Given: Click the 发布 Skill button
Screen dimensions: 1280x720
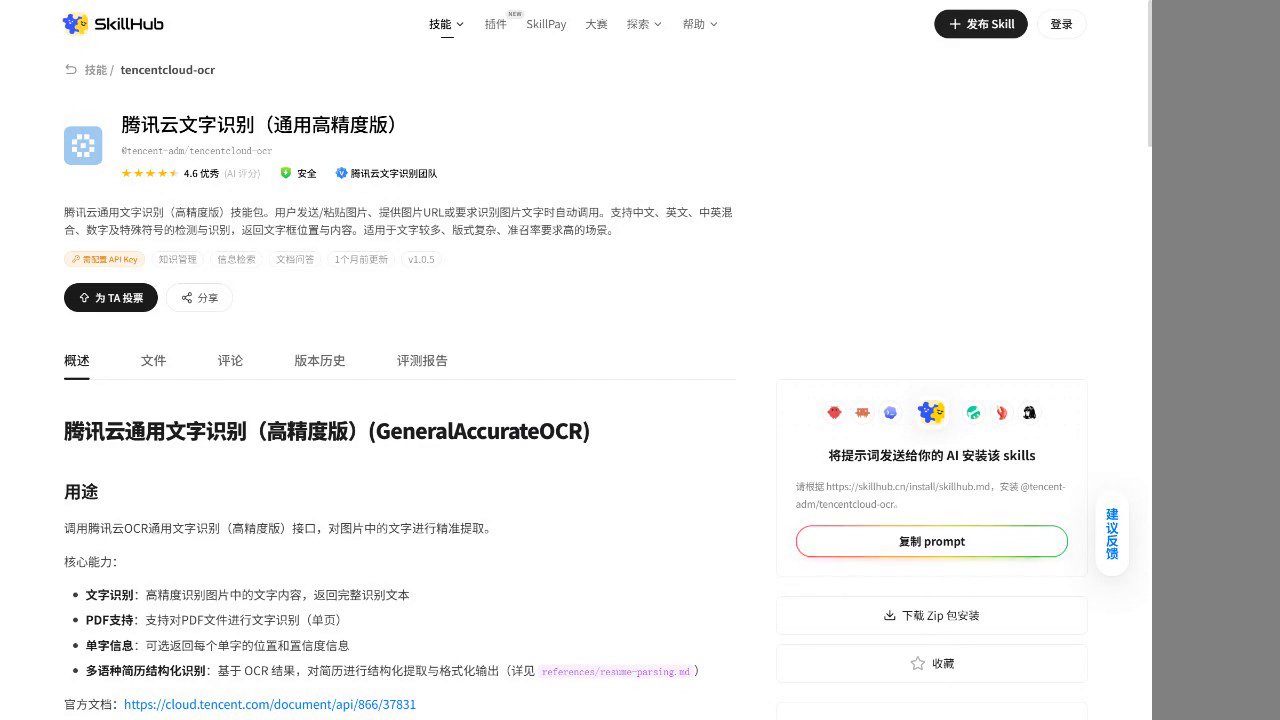Looking at the screenshot, I should 981,24.
